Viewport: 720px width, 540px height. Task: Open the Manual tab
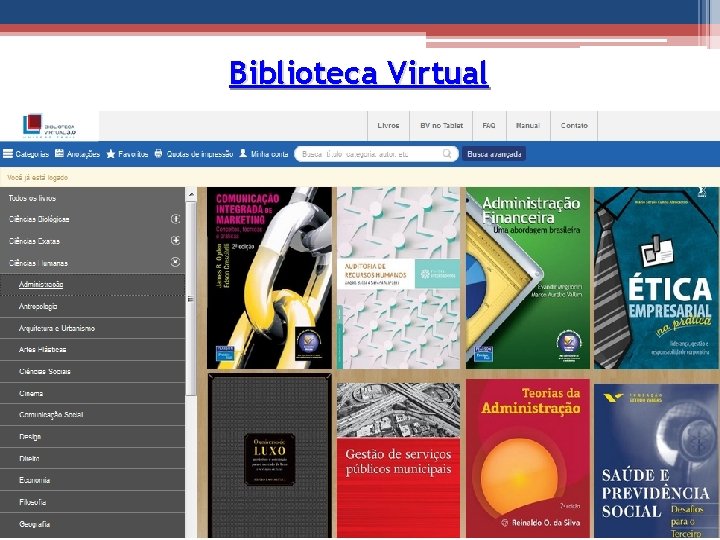(528, 125)
